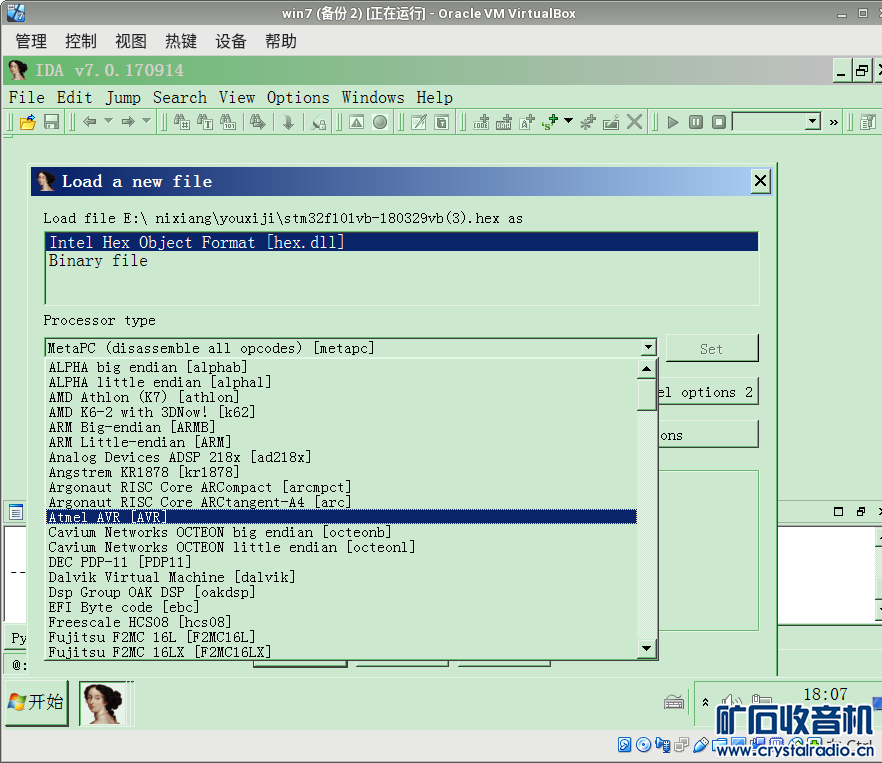Select ARM Little-endian [ARM] processor

pos(140,442)
